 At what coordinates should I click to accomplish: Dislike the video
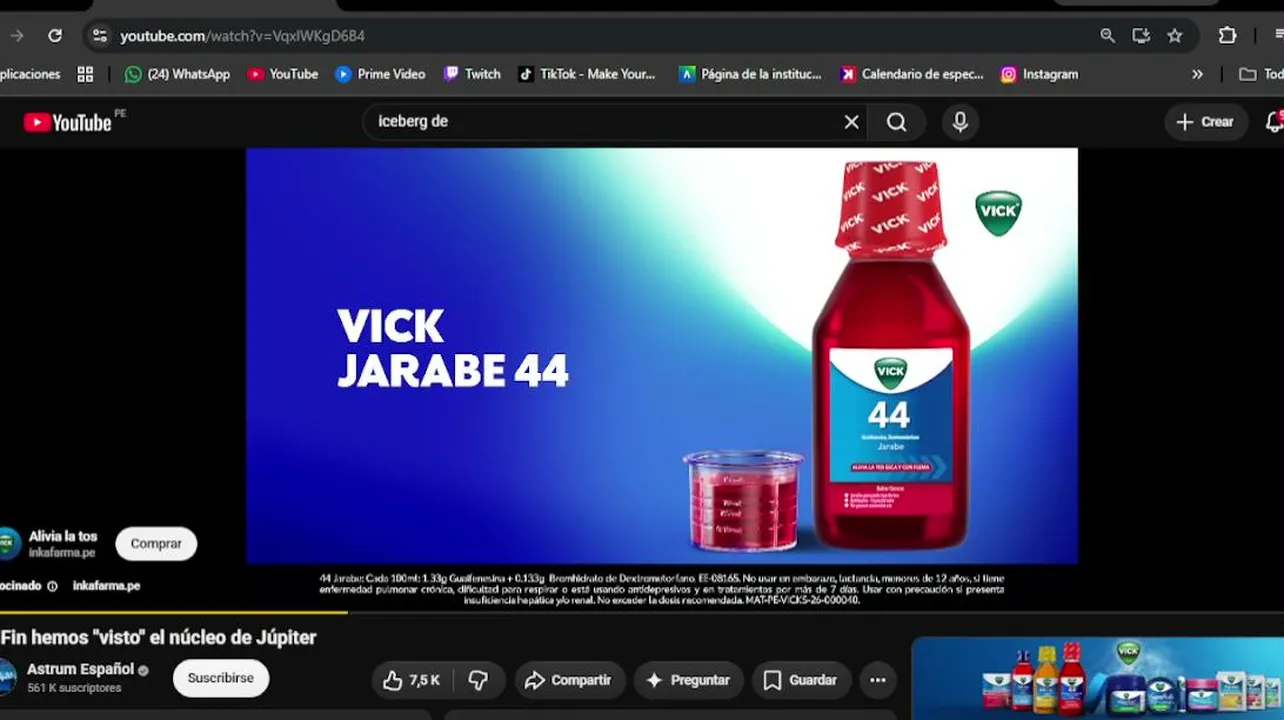[479, 680]
